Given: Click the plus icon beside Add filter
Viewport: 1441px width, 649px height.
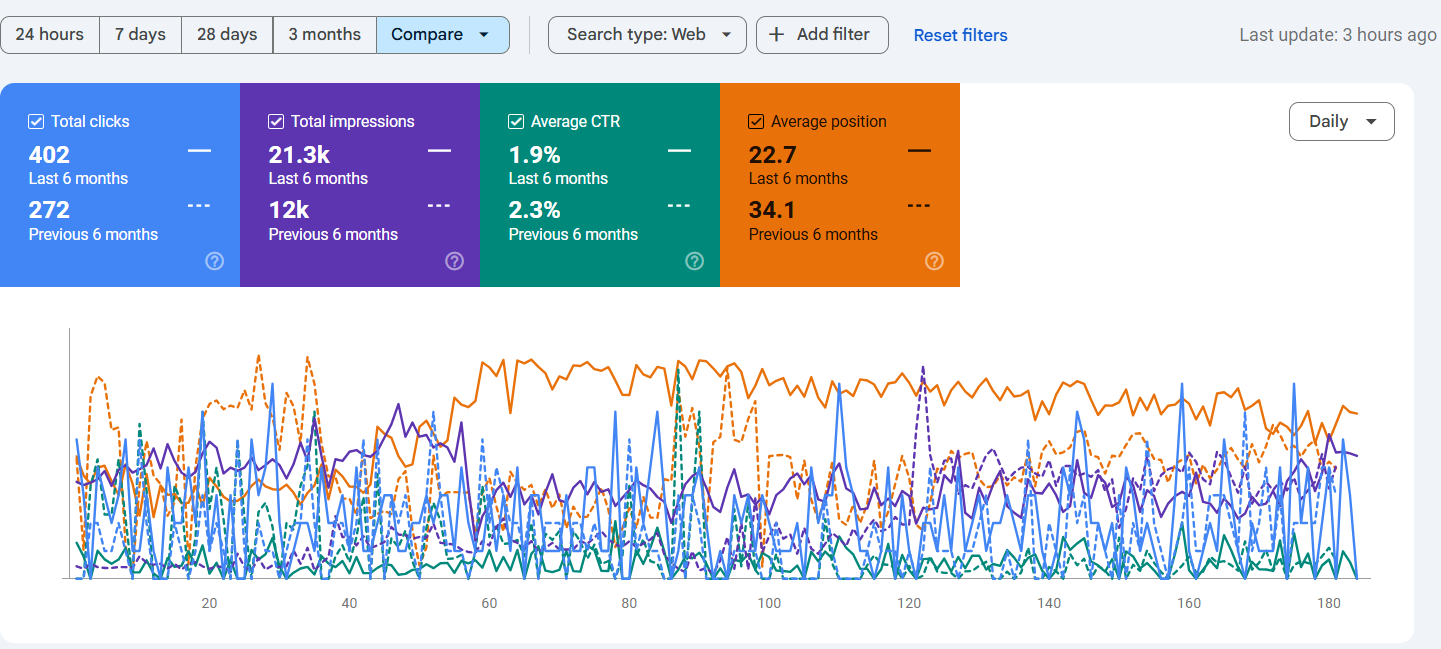Looking at the screenshot, I should click(777, 34).
